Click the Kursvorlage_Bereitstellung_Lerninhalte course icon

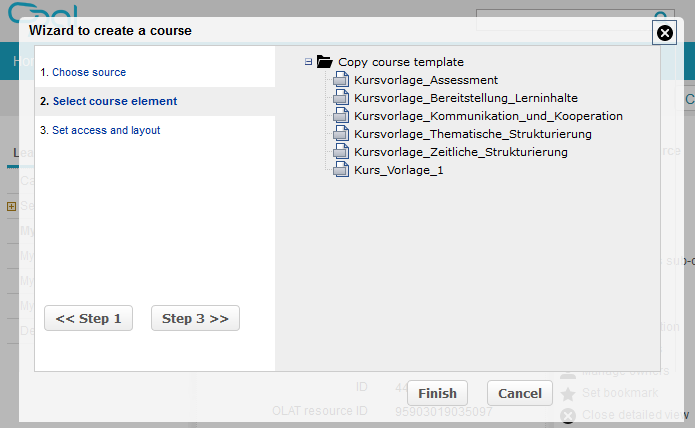341,98
